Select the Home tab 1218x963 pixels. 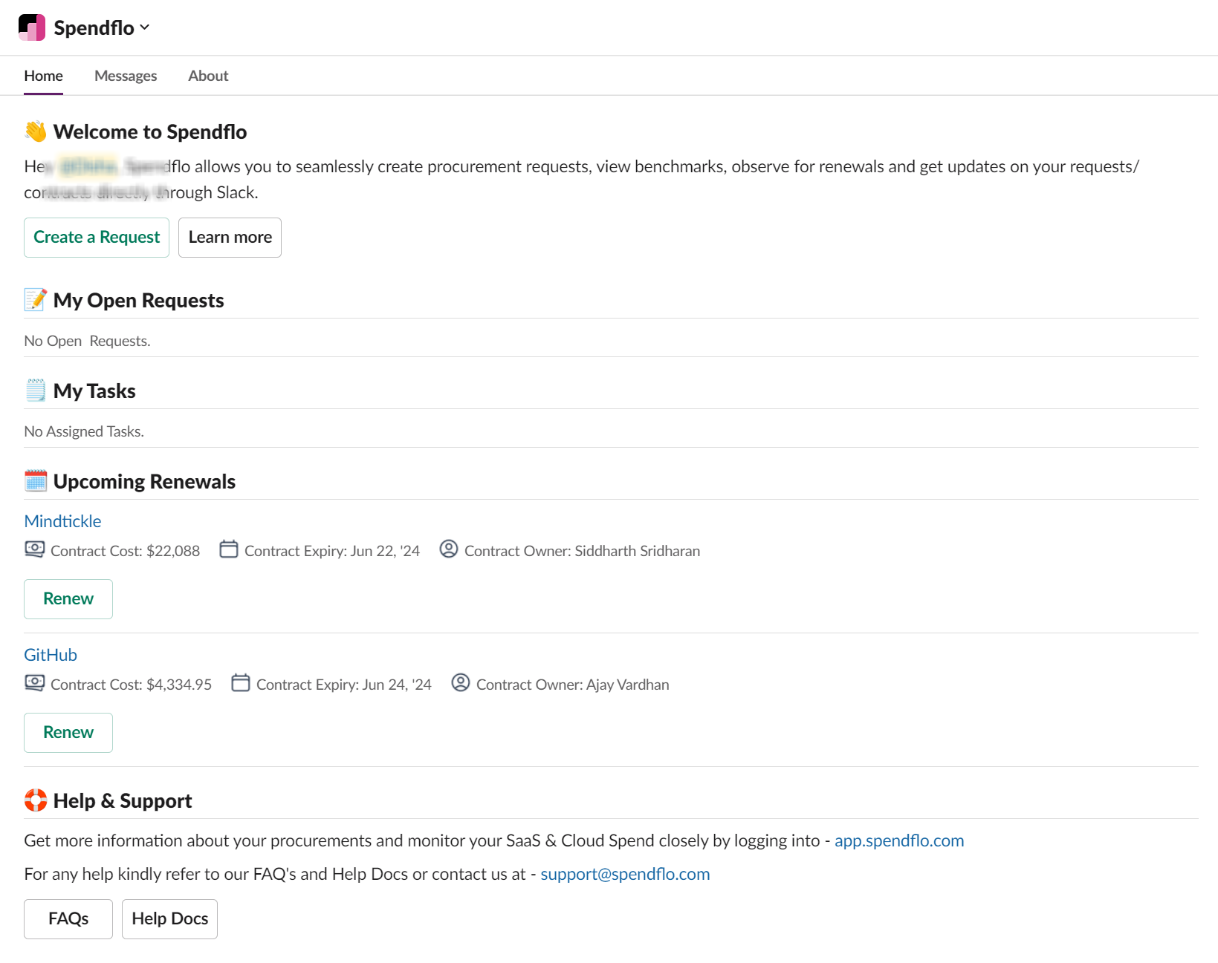click(x=43, y=76)
